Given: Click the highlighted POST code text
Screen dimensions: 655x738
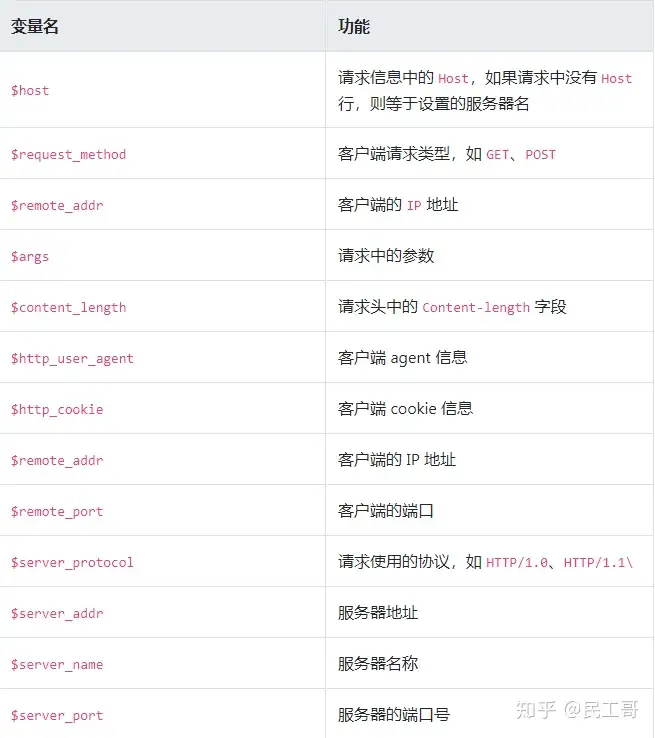Looking at the screenshot, I should [x=540, y=155].
